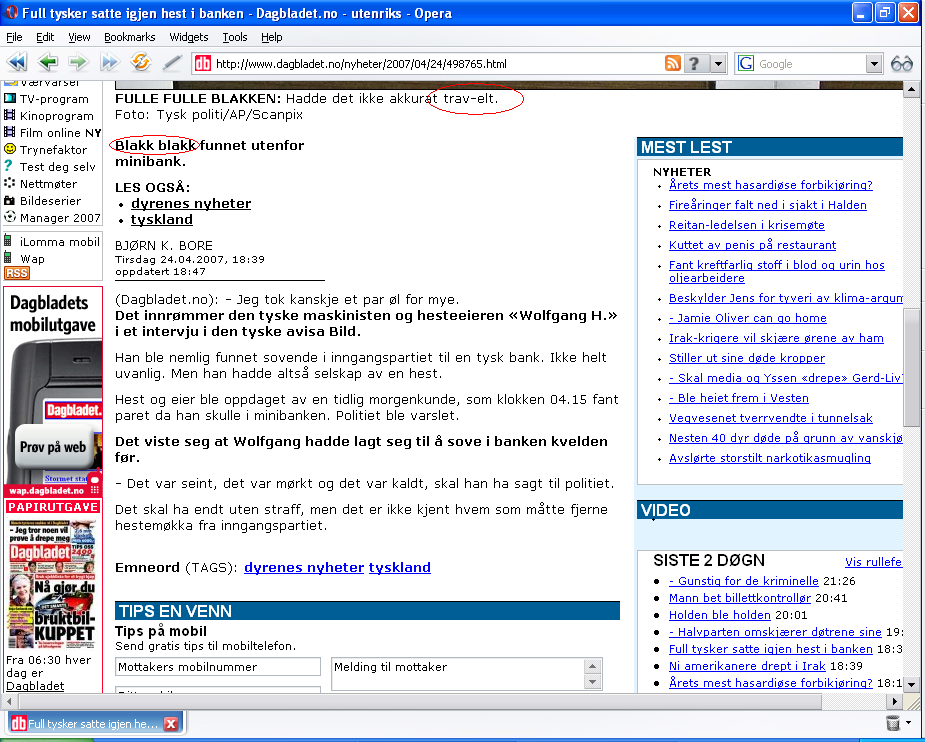Click the Nettmøter sidebar icon
Viewport: 925px width, 742px height.
click(9, 183)
